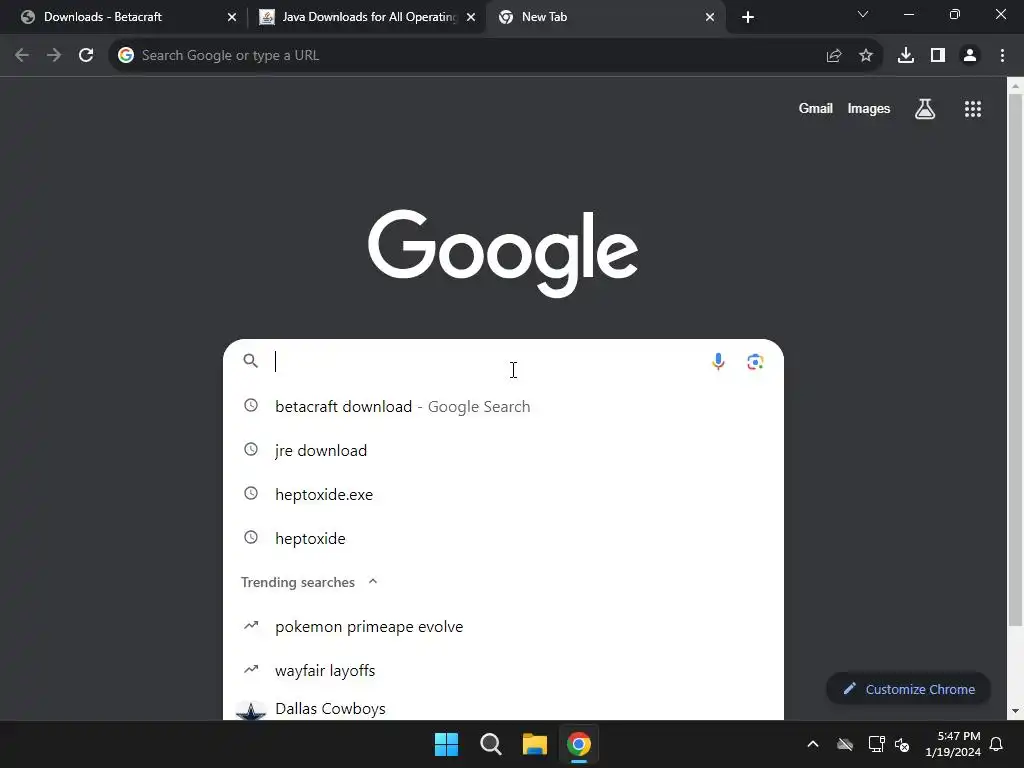Share this page icon in address bar
Image resolution: width=1024 pixels, height=768 pixels.
(x=834, y=56)
